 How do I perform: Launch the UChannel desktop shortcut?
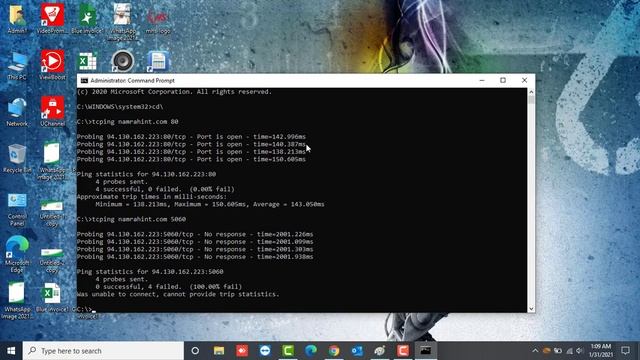tap(52, 112)
